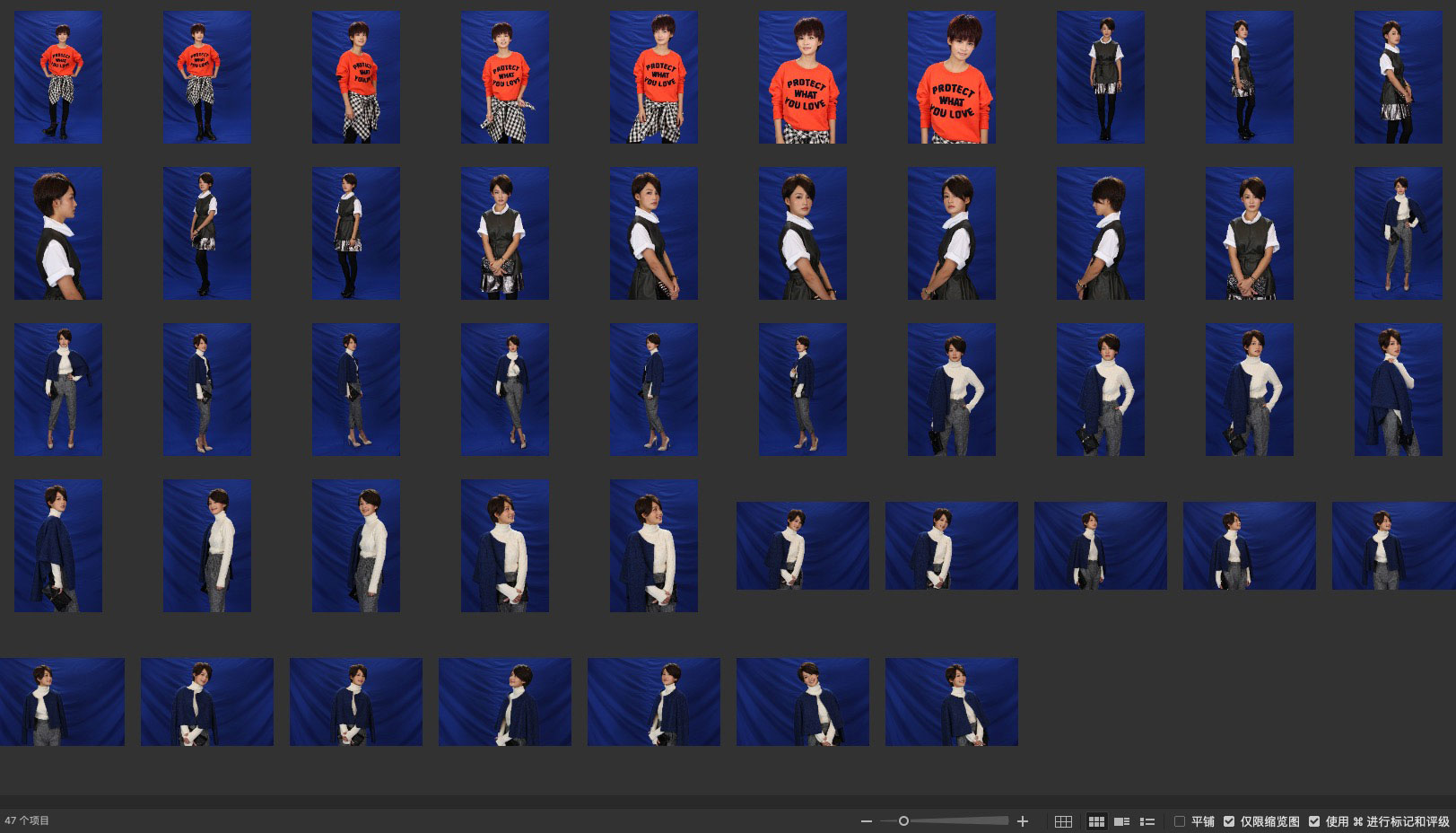Switch to list view icon
The height and width of the screenshot is (833, 1456).
coord(1146,821)
